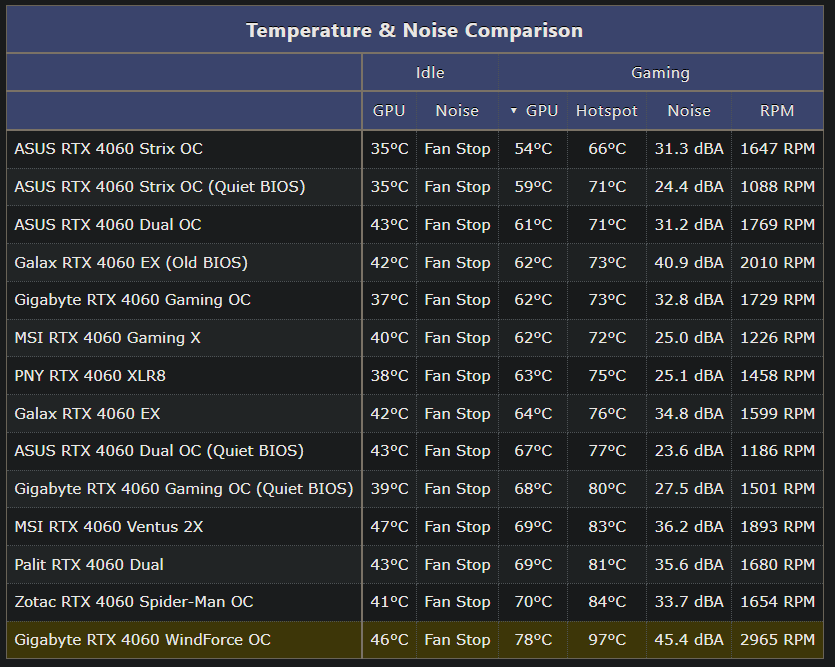835x667 pixels.
Task: Click PNY RTX 4060 XLR8 entry
Action: click(90, 376)
